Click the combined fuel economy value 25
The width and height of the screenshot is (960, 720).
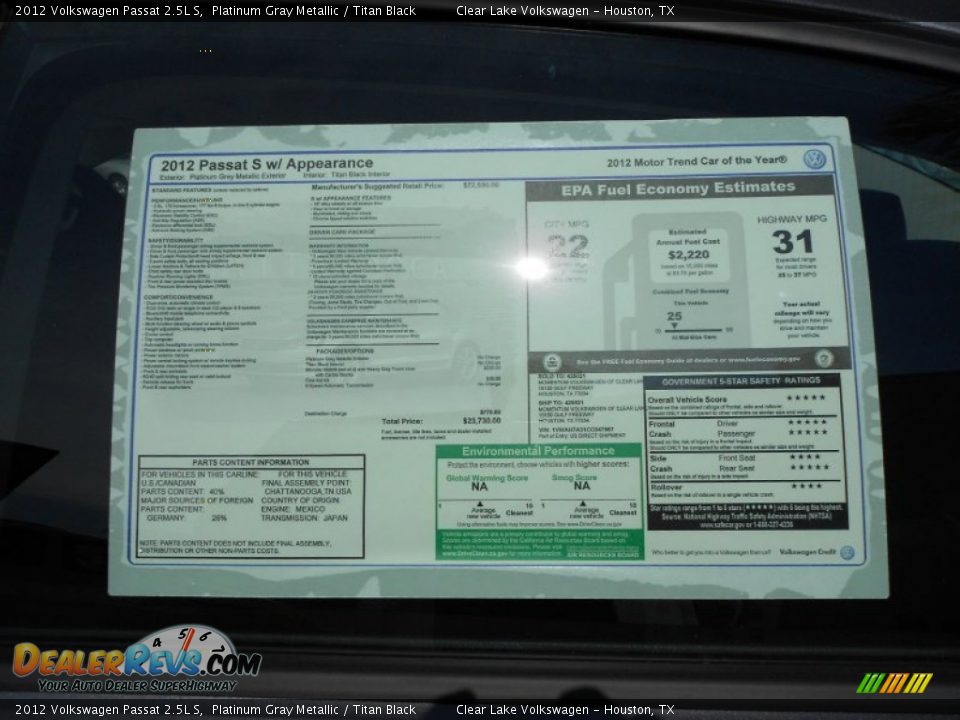pyautogui.click(x=674, y=316)
